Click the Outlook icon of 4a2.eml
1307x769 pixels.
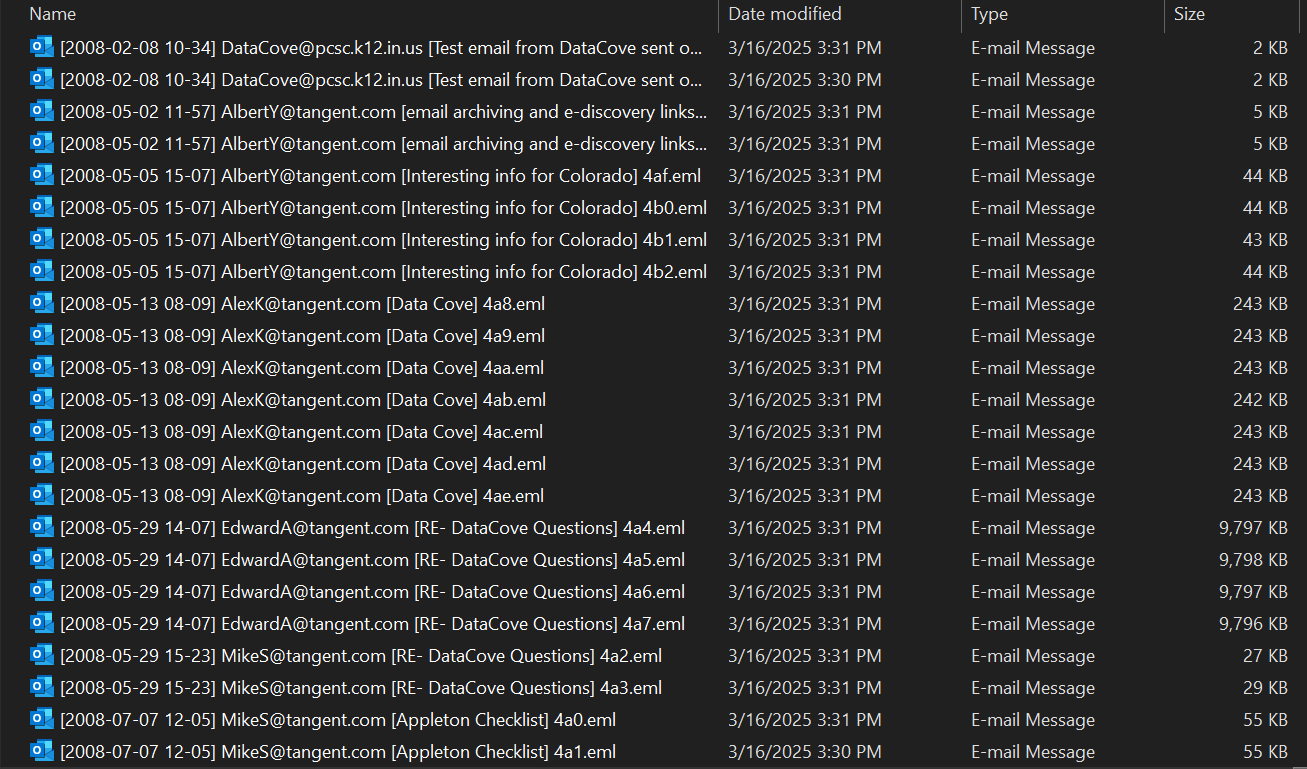tap(42, 655)
